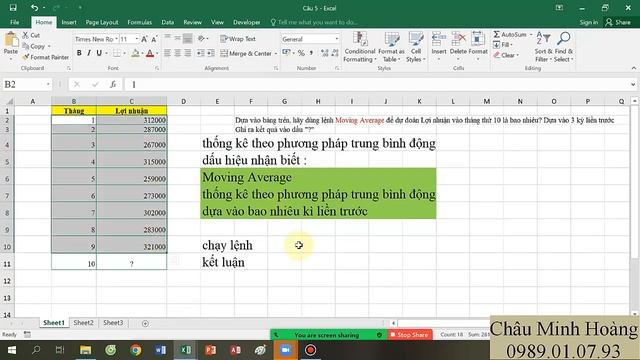The height and width of the screenshot is (360, 640).
Task: Open the Merge & Center dropdown arrow
Action: click(276, 53)
